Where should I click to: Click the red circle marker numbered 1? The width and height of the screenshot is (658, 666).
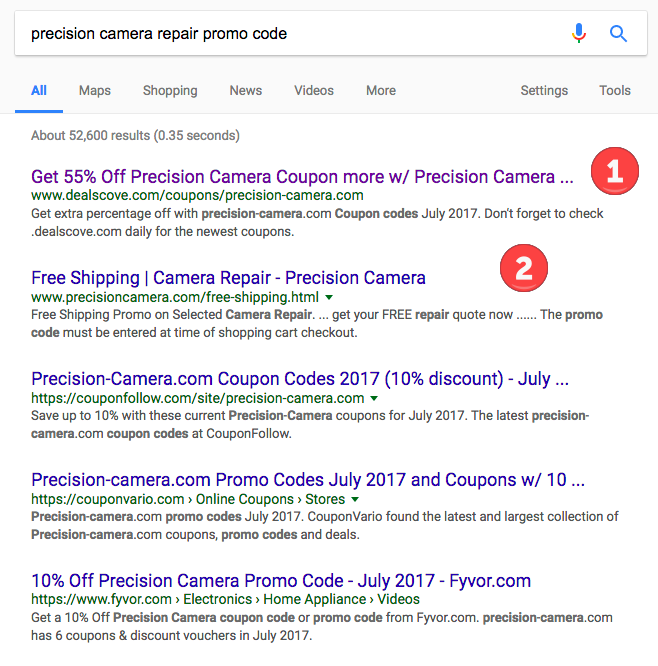click(x=615, y=171)
